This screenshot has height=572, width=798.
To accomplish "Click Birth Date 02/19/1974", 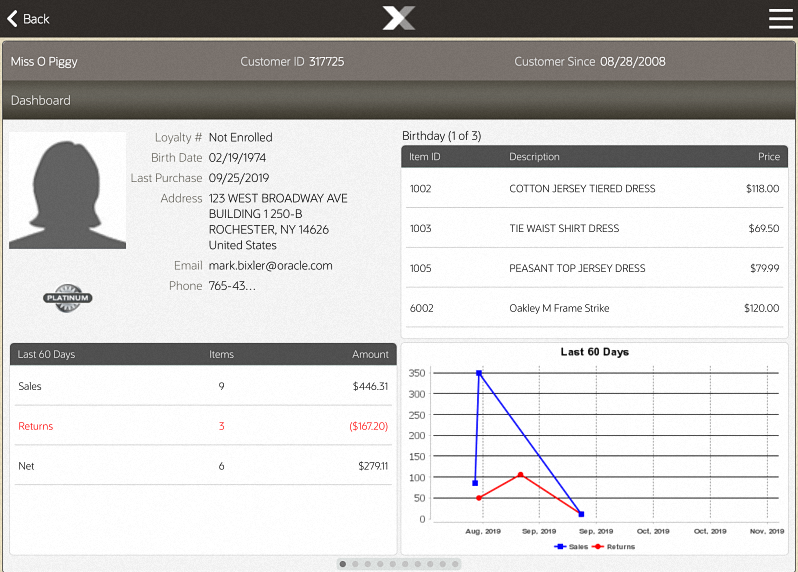I will (237, 158).
